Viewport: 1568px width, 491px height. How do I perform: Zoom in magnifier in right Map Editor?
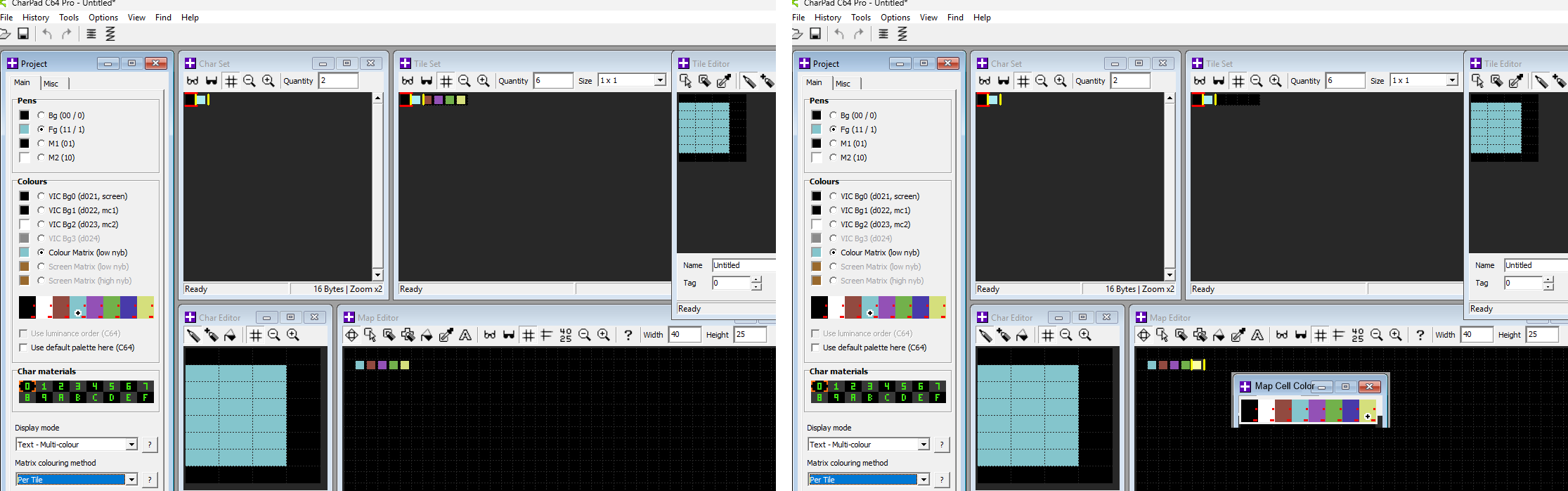coord(1396,335)
